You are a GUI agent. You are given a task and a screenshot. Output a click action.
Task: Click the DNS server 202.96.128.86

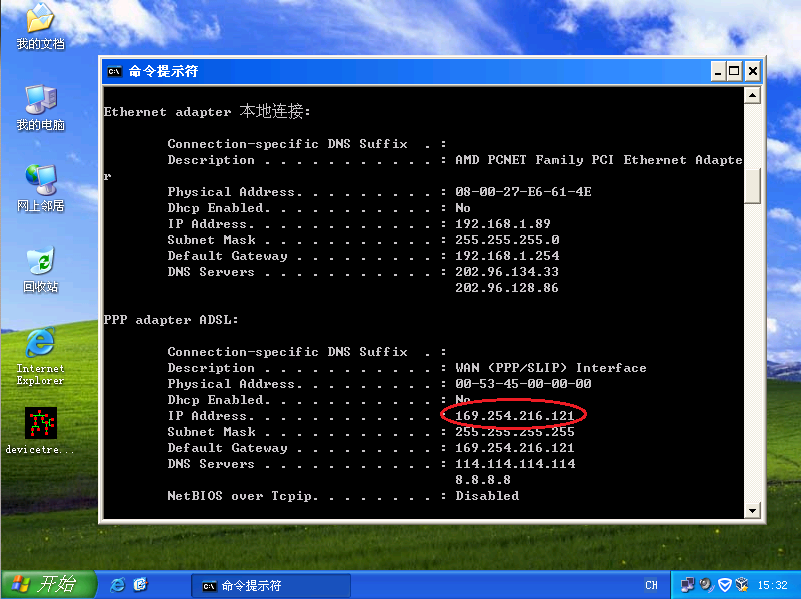pos(507,288)
